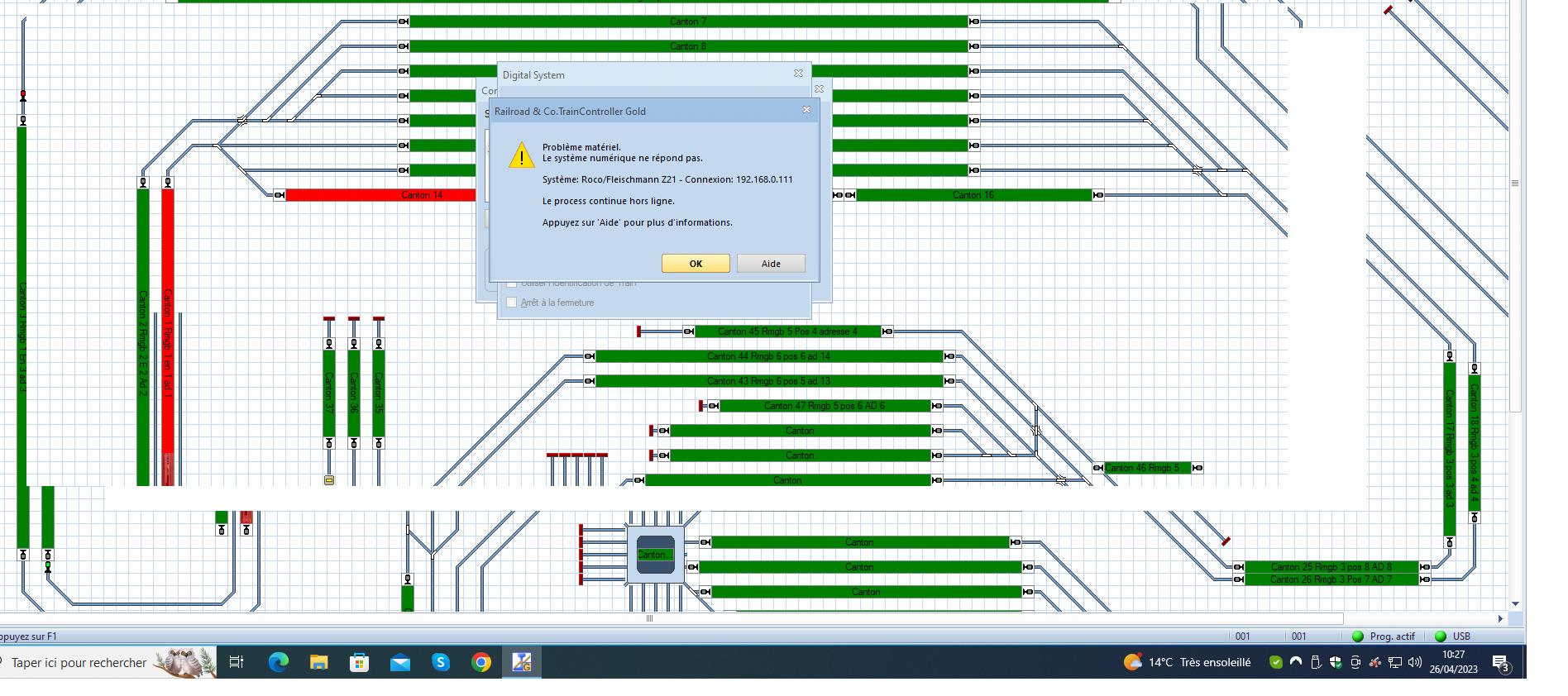This screenshot has height=696, width=1568.
Task: Confirm the hardware problem dialog with OK
Action: 696,264
